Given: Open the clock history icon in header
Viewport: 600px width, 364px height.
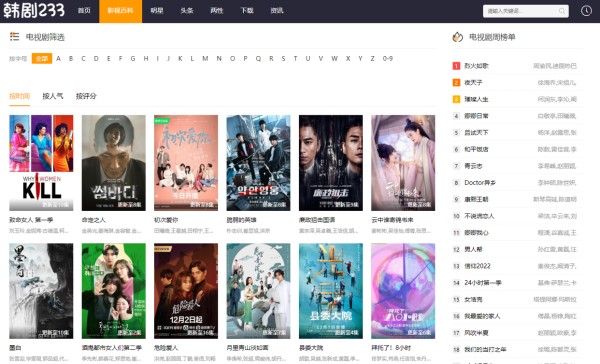Looking at the screenshot, I should tap(586, 11).
